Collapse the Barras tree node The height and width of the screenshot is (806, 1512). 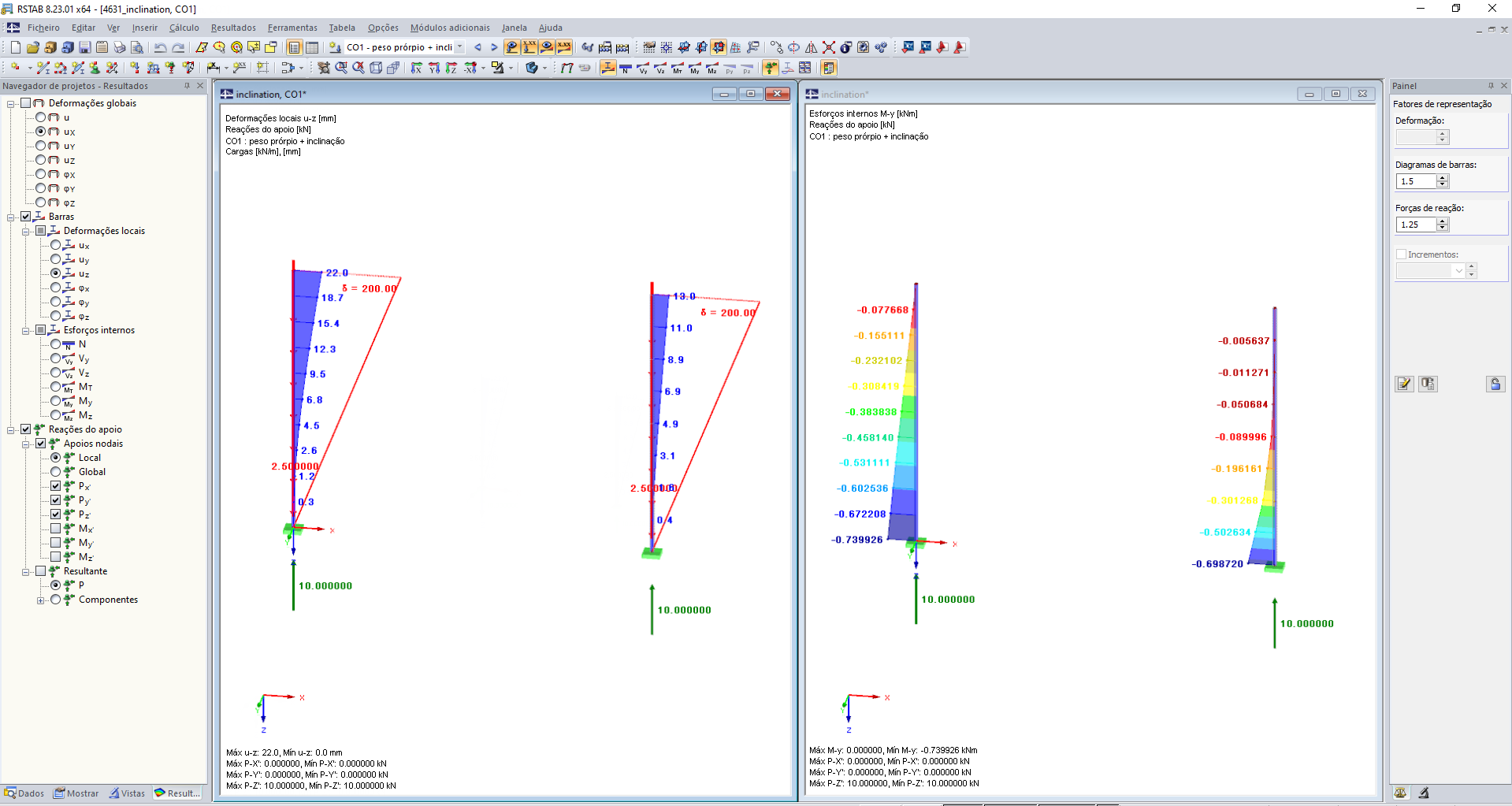(x=11, y=217)
